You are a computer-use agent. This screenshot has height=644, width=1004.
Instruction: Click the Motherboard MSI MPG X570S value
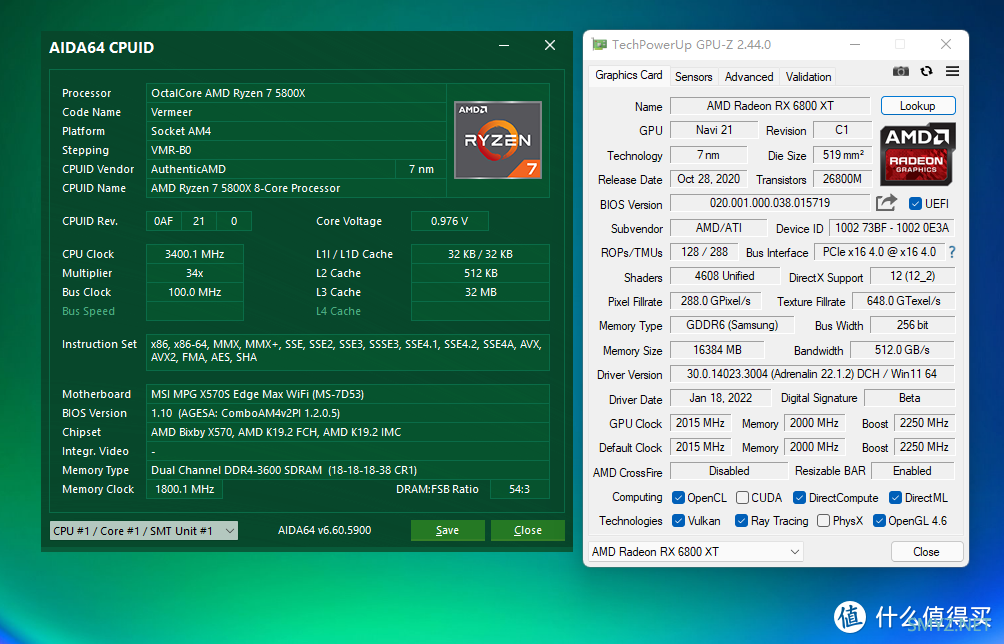pos(348,394)
